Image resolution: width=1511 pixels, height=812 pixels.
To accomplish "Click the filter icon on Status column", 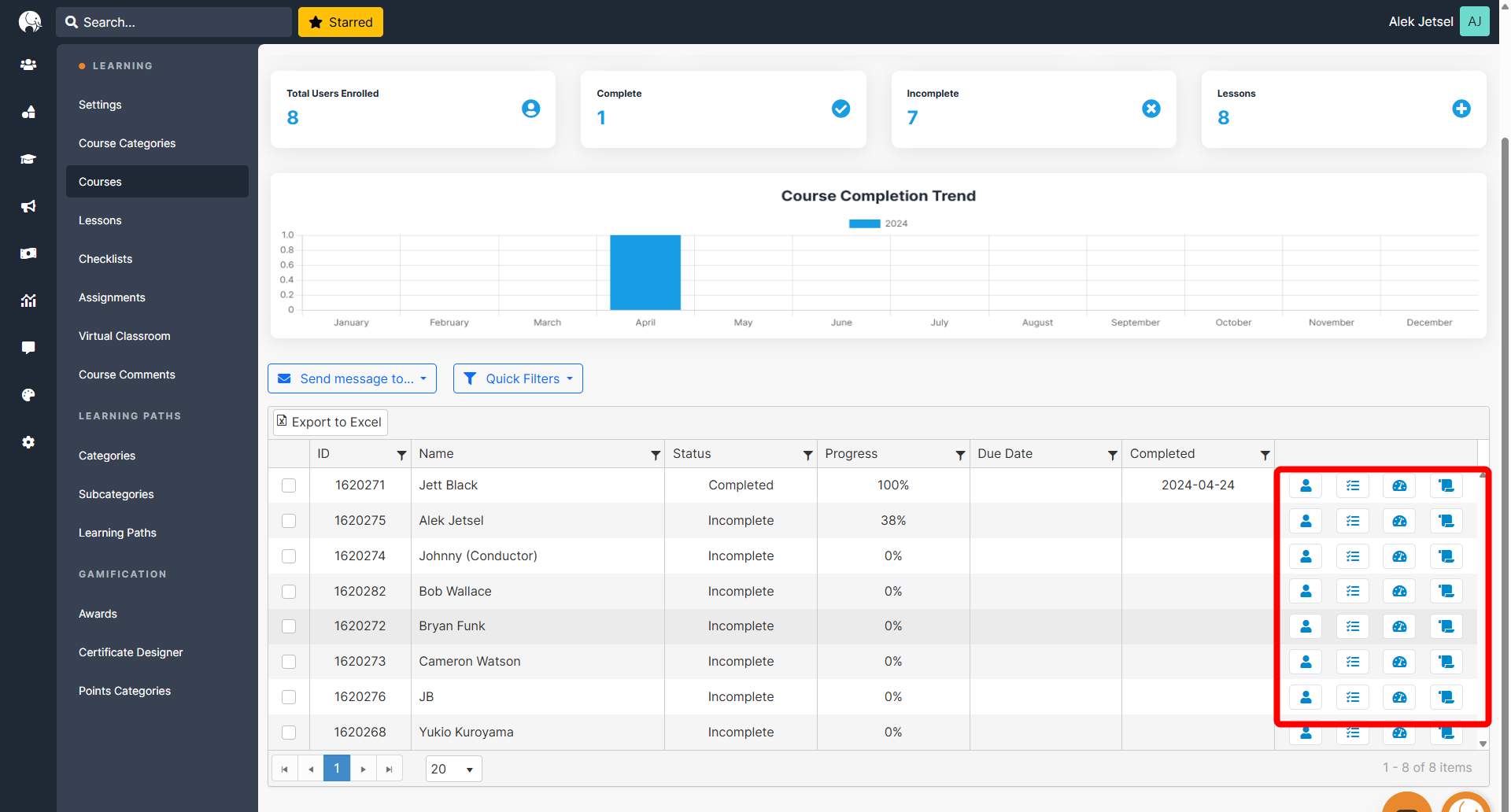I will (807, 455).
